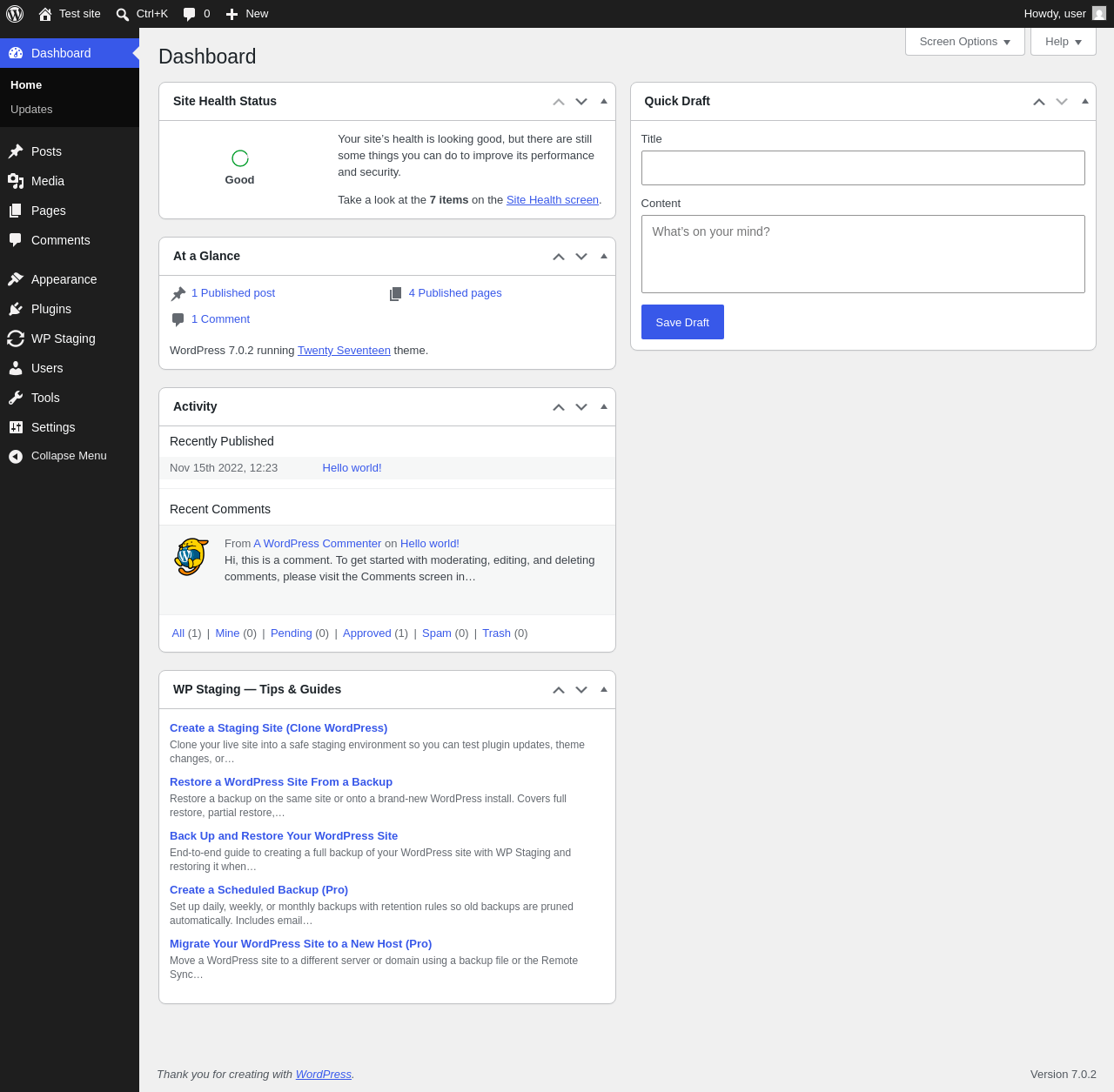Image resolution: width=1114 pixels, height=1092 pixels.
Task: Click the Tools wrench icon
Action: click(16, 398)
